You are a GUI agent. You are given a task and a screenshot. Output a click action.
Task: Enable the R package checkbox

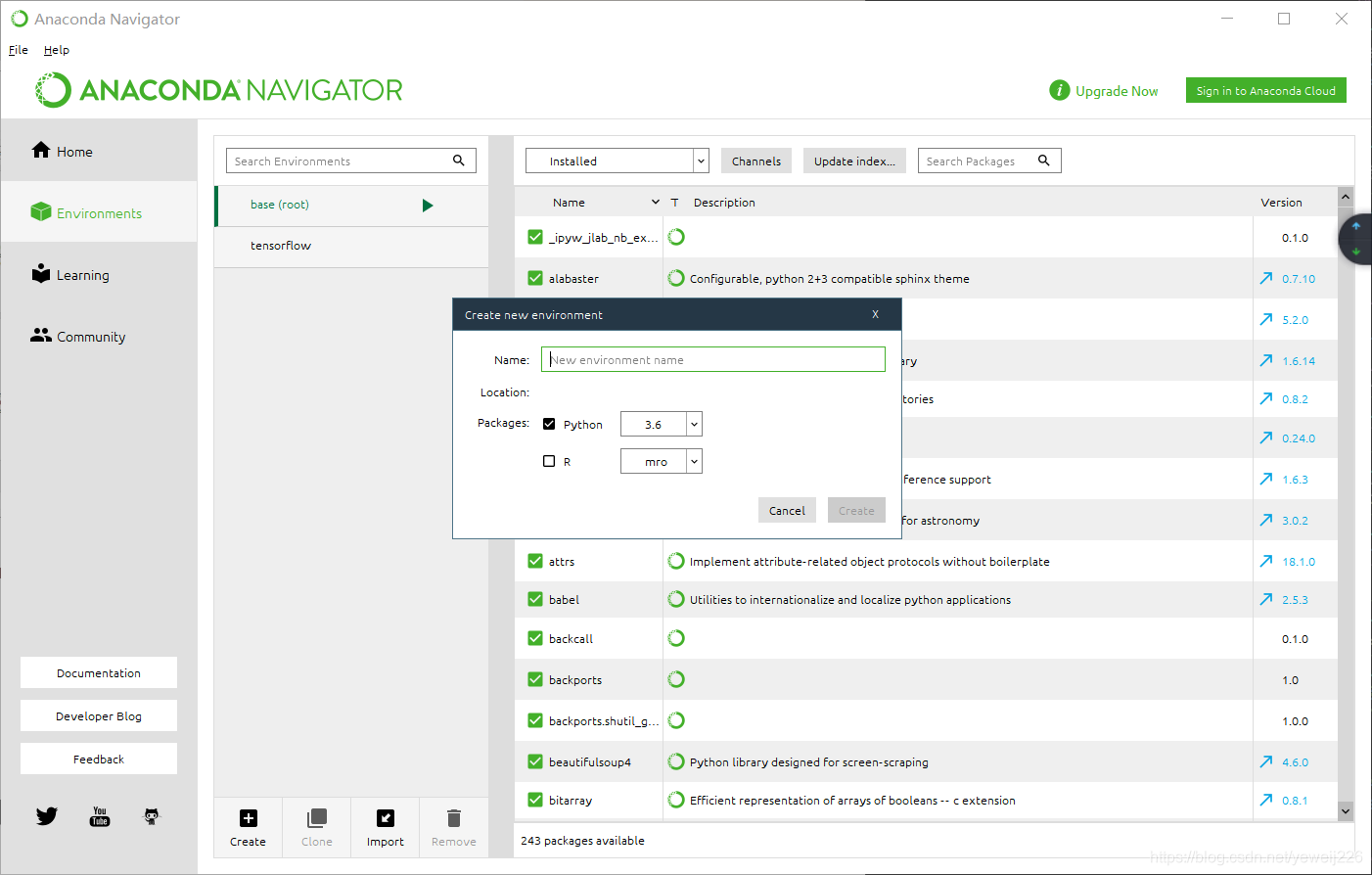tap(549, 461)
